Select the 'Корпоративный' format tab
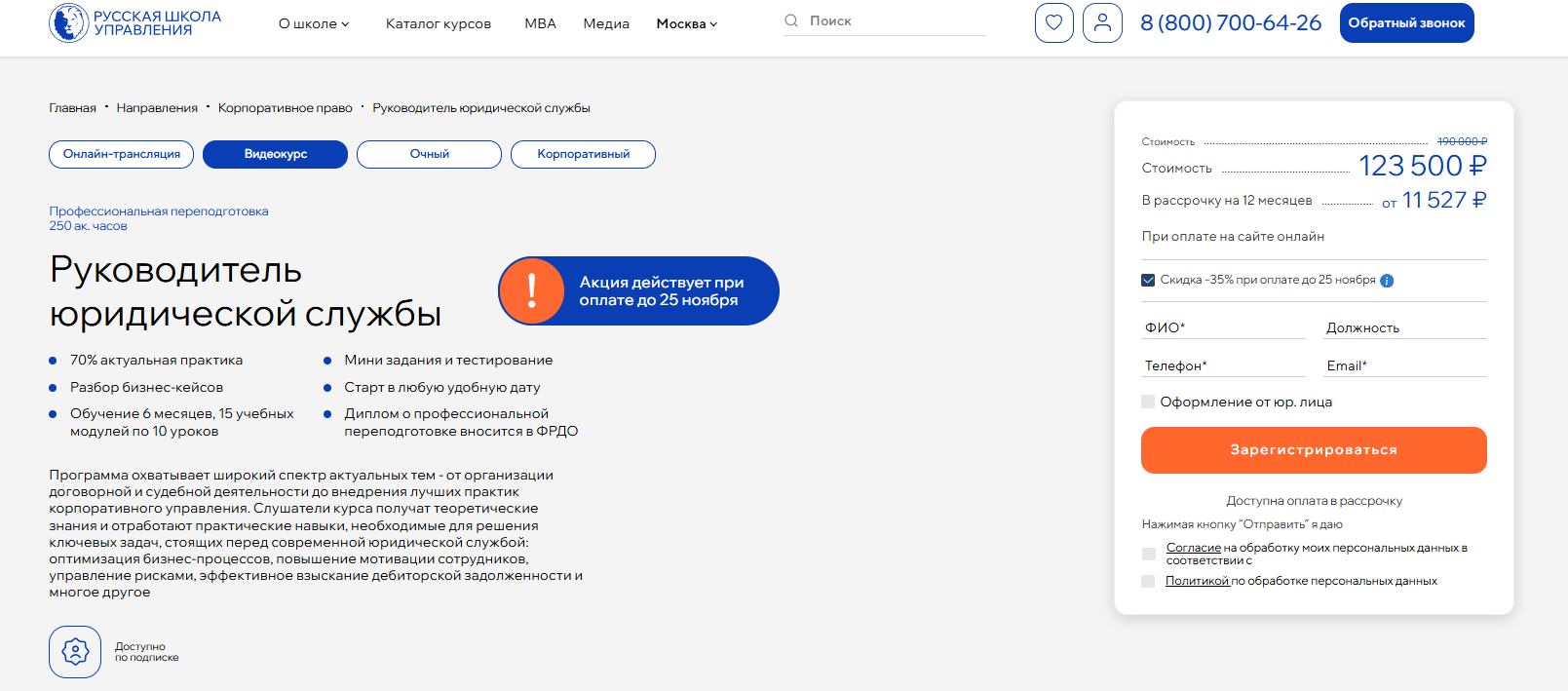The height and width of the screenshot is (691, 1568). point(583,154)
